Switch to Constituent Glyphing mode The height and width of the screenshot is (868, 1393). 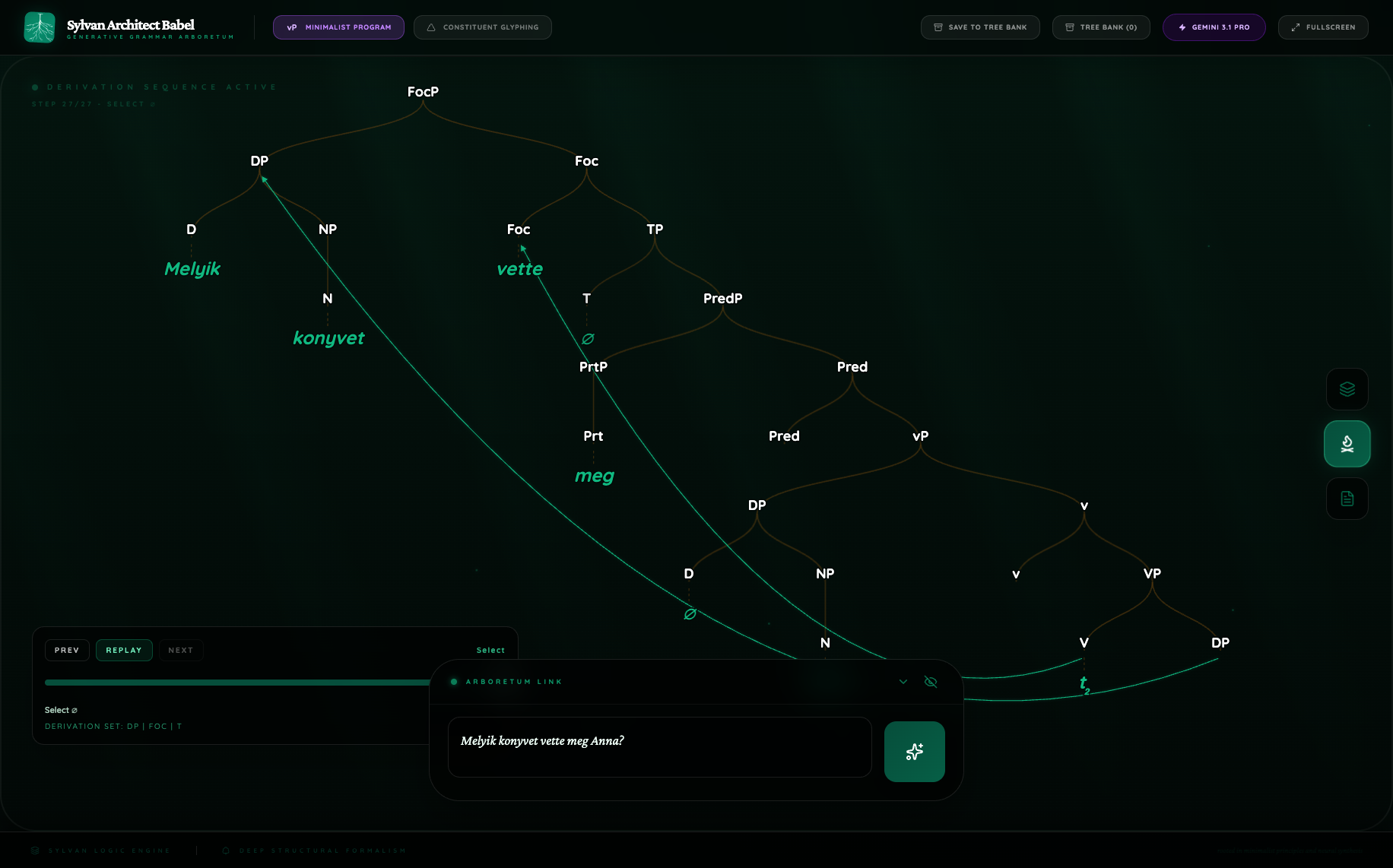pos(482,27)
